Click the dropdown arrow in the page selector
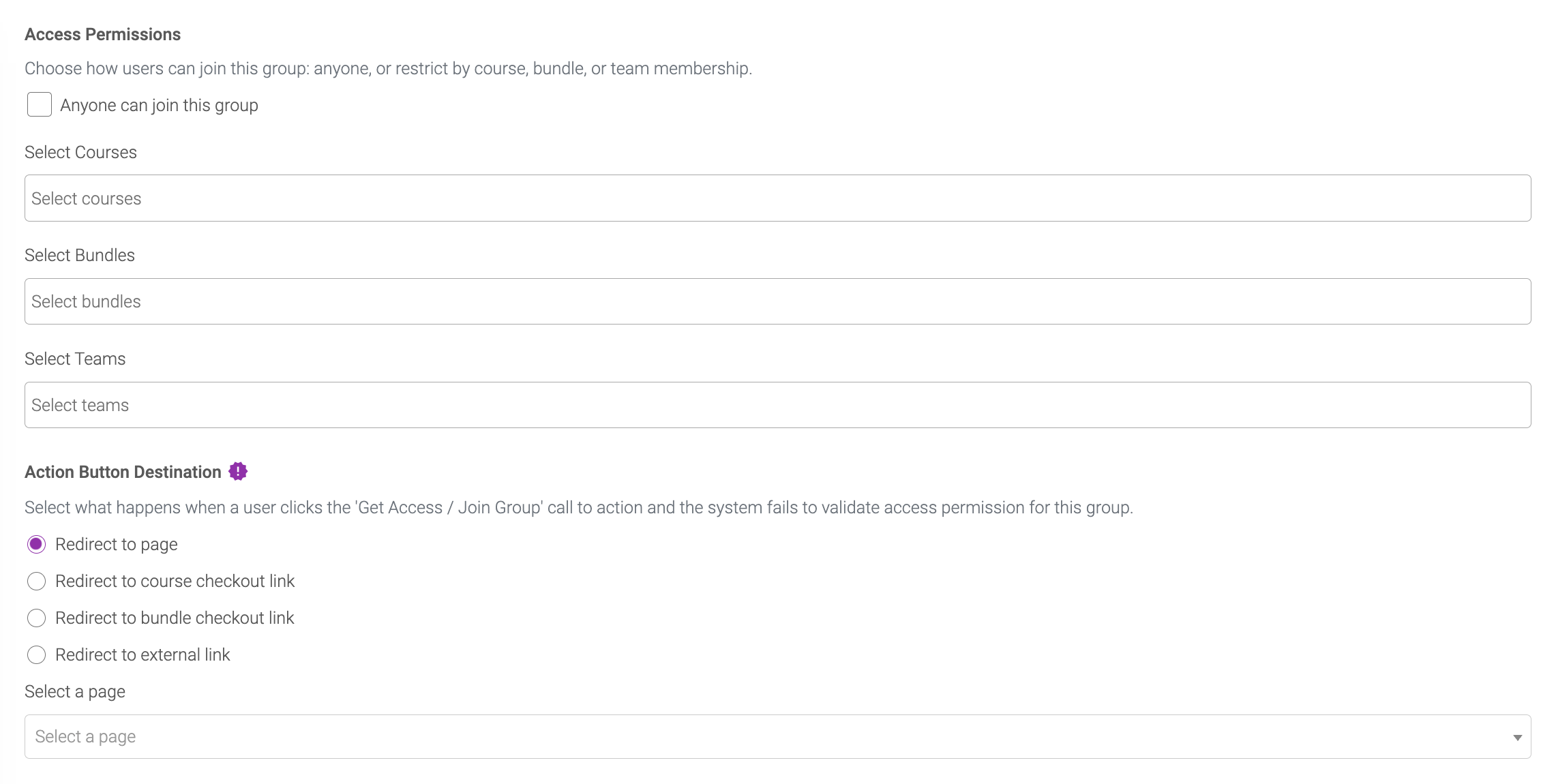 pos(1517,738)
